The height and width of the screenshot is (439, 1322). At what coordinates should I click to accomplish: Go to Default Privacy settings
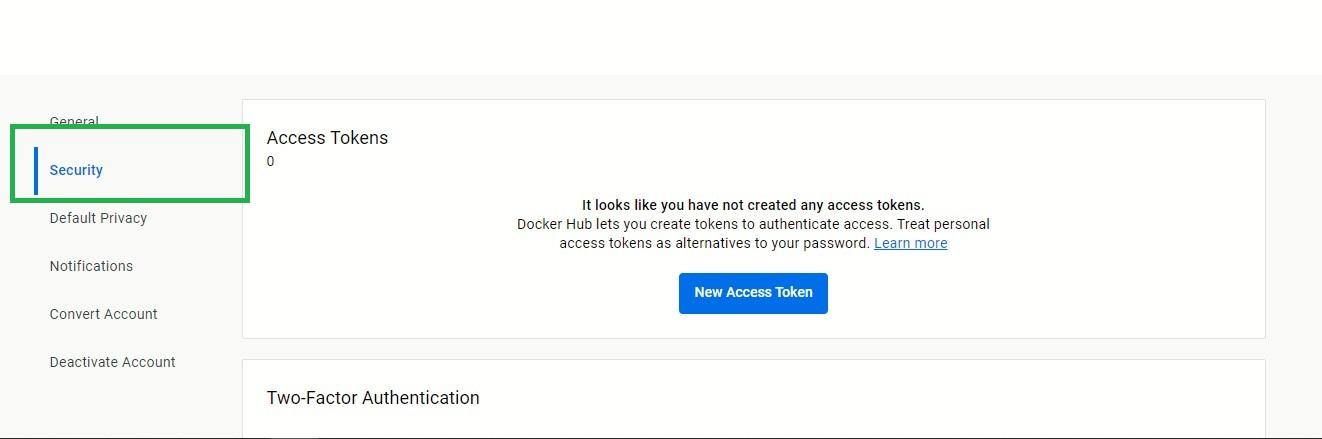click(x=98, y=218)
